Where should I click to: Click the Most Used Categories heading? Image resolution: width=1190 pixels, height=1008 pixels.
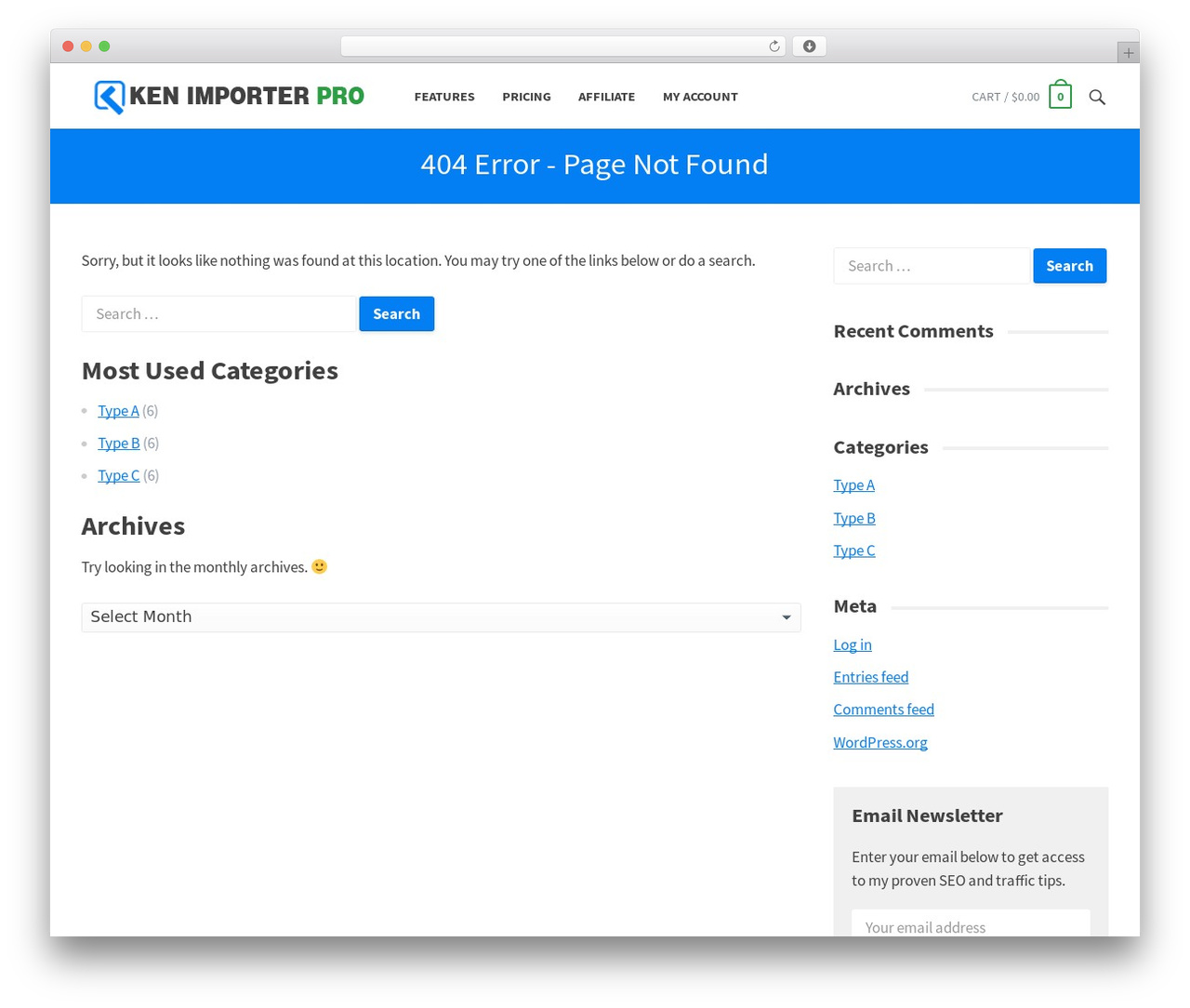click(x=210, y=371)
